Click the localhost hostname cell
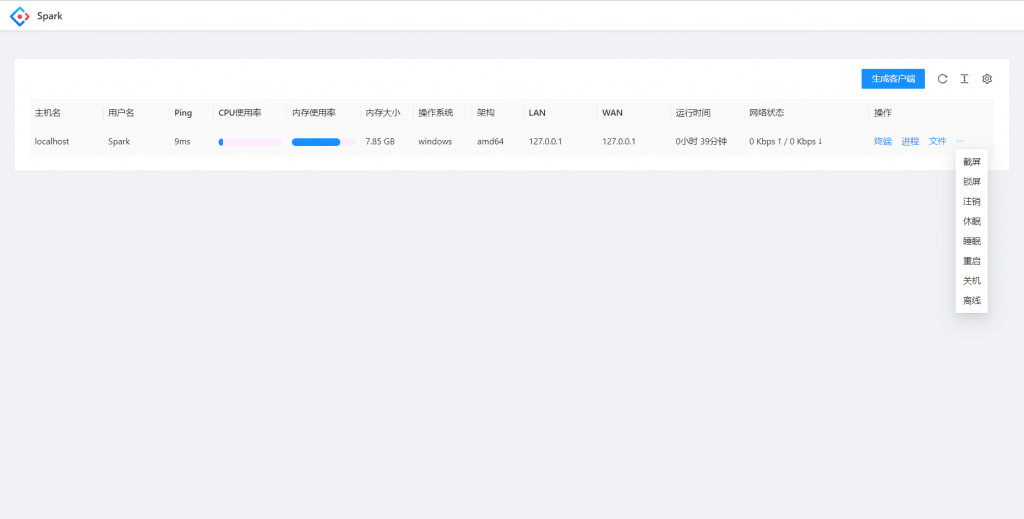The image size is (1024, 519). [52, 142]
